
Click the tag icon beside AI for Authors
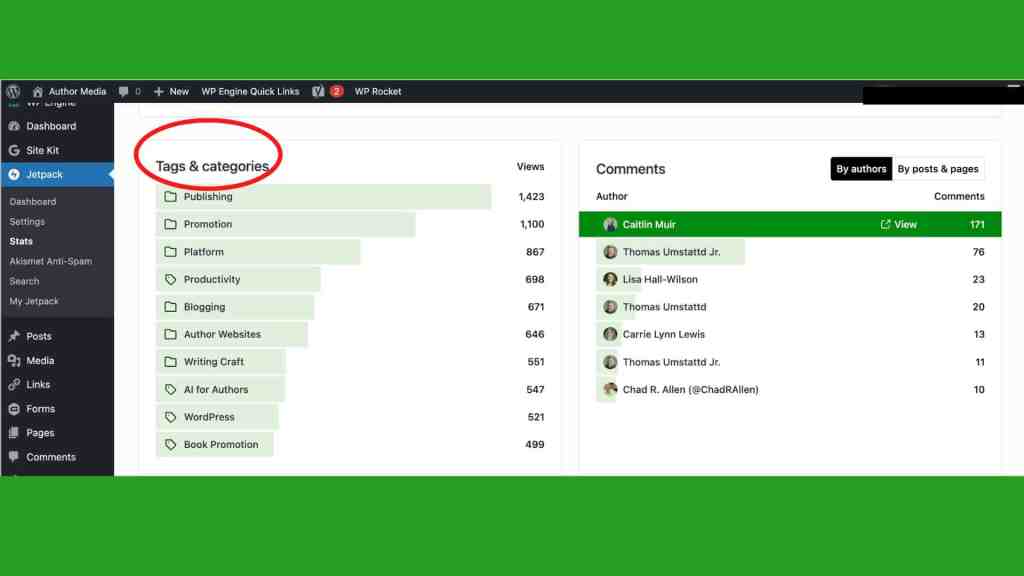click(170, 389)
